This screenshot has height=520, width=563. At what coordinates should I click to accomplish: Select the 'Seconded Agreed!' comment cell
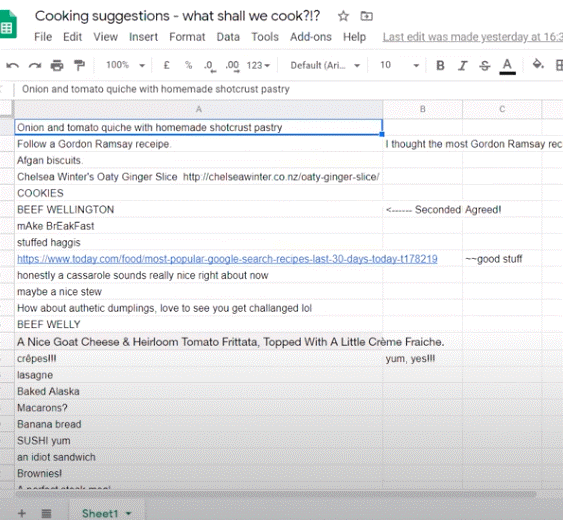[423, 210]
